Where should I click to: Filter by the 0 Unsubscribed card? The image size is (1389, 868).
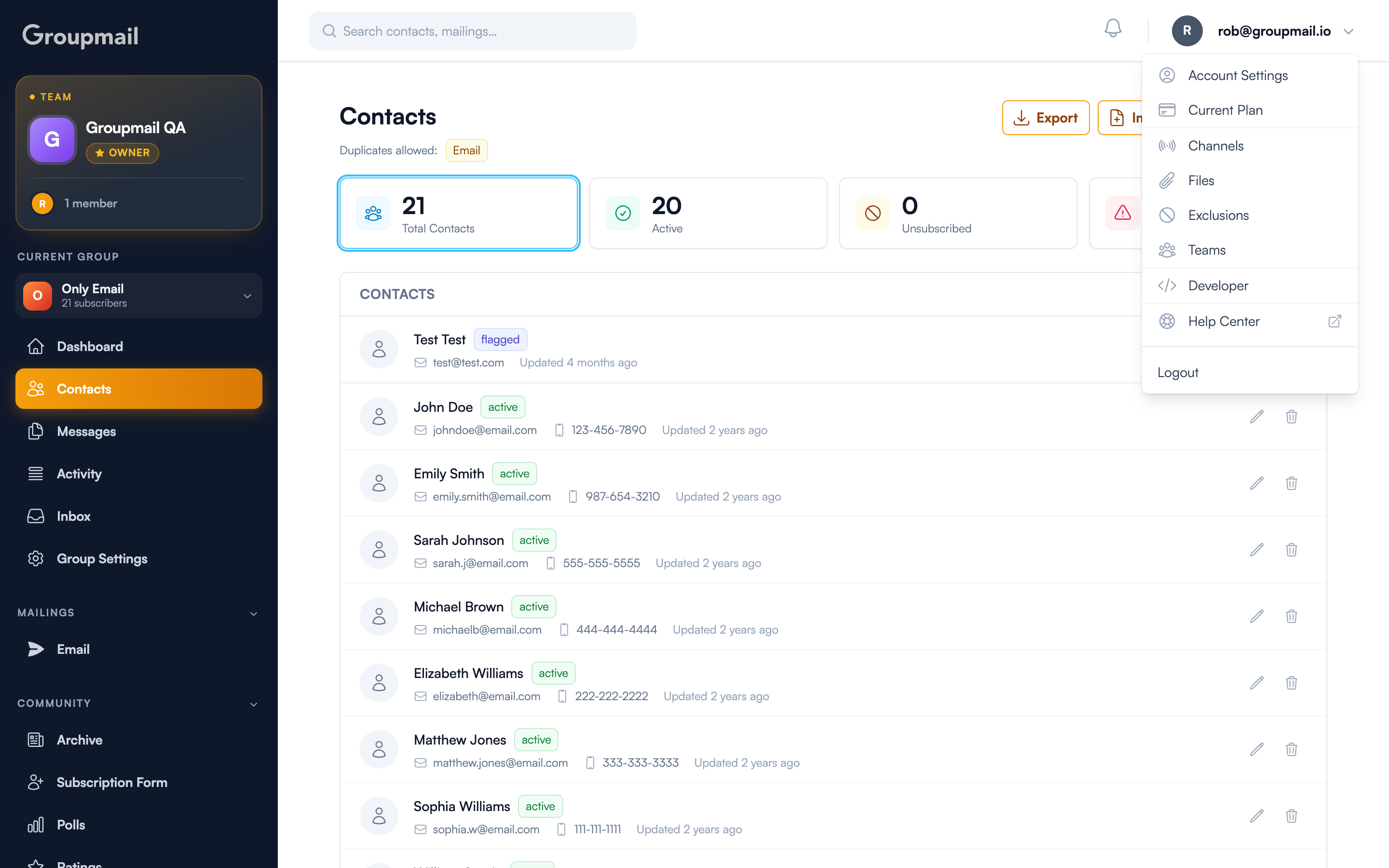pyautogui.click(x=957, y=214)
